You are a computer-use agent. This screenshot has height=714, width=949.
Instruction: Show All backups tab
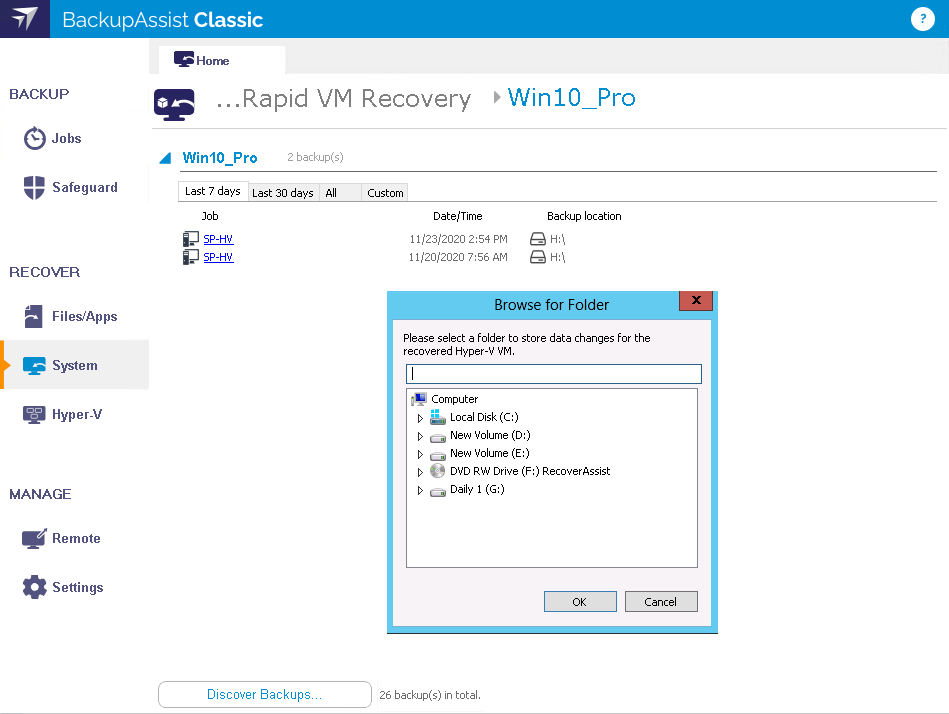tap(340, 192)
